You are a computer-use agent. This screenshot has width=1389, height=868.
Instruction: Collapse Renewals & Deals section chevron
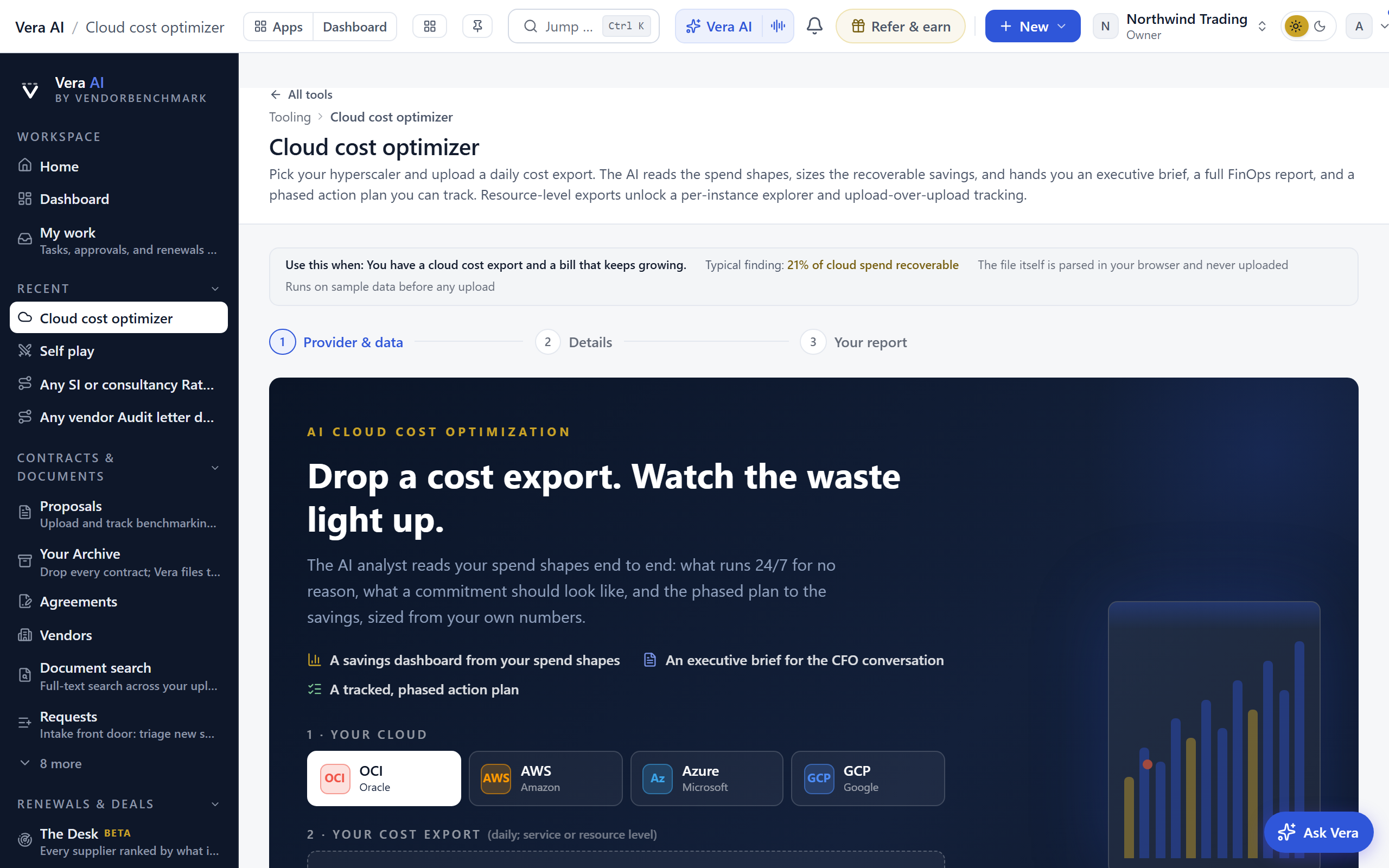pos(215,803)
